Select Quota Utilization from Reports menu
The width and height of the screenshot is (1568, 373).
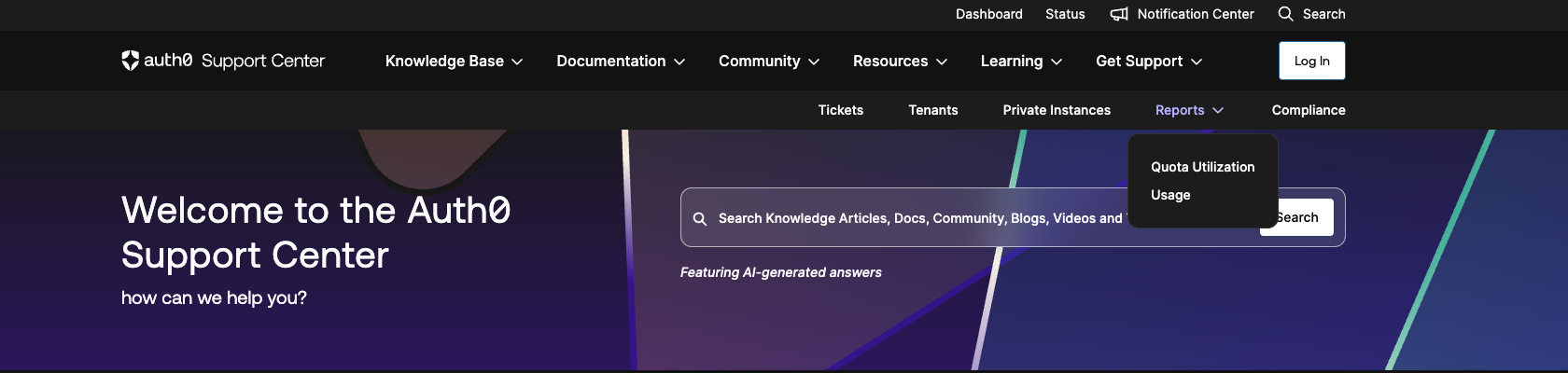1203,167
